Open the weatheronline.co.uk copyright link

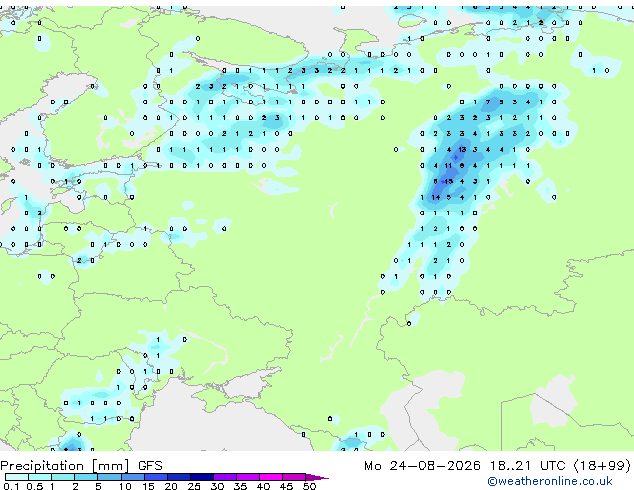coord(550,481)
